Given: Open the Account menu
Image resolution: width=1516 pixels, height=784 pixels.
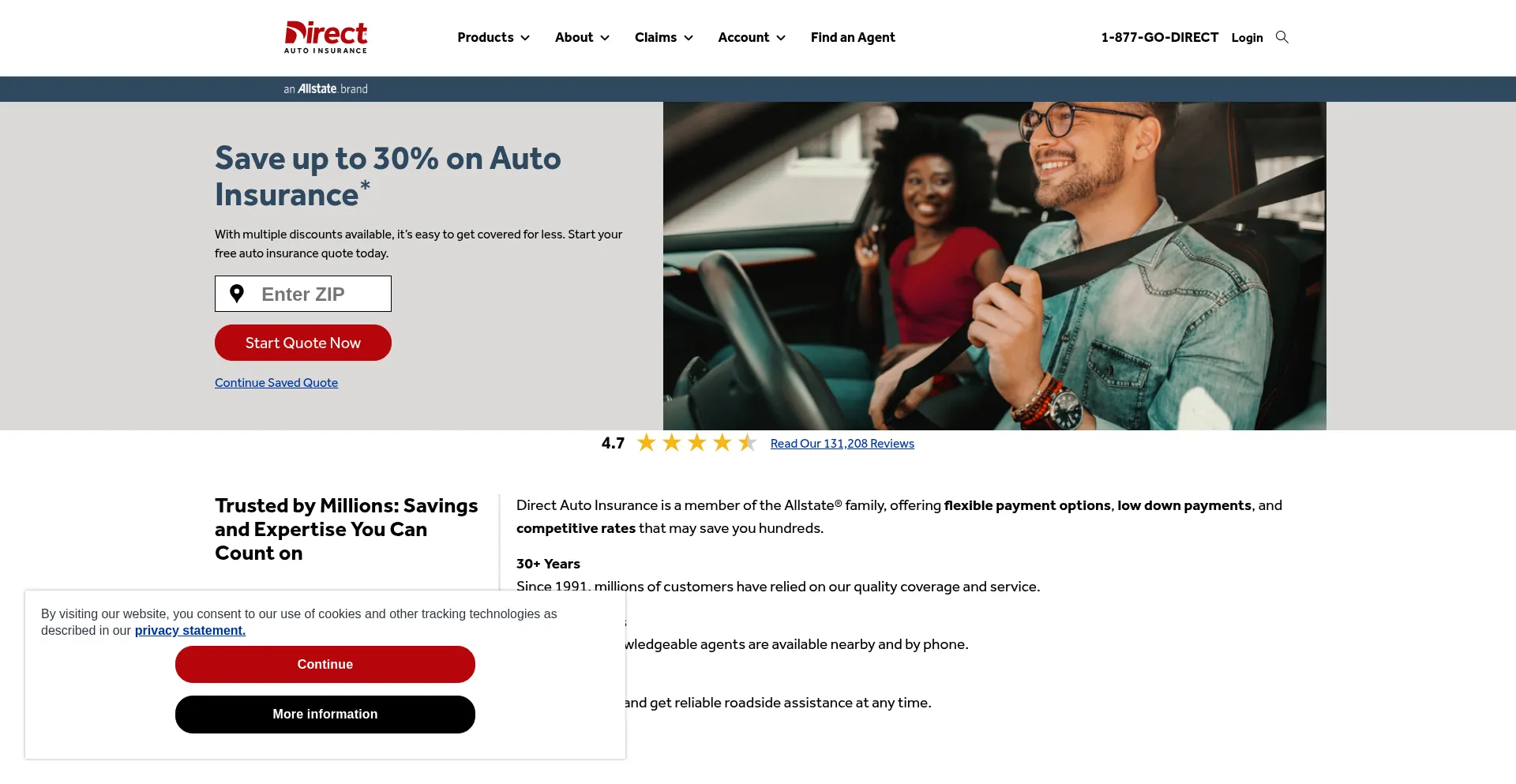Looking at the screenshot, I should [752, 37].
